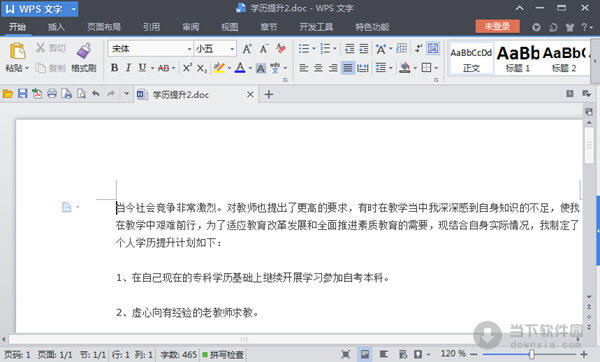Apply the yellow text highlight color
This screenshot has width=600, height=362.
219,68
